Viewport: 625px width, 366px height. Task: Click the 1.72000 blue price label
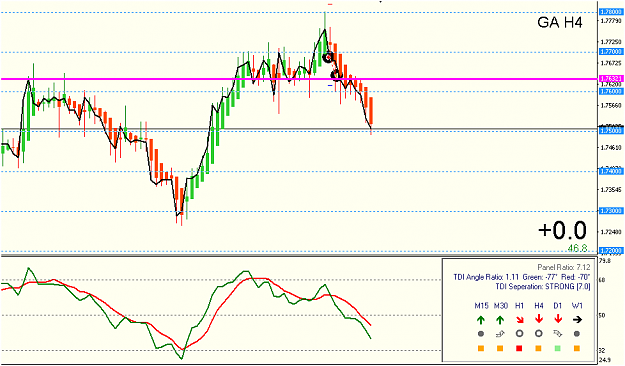(x=611, y=251)
